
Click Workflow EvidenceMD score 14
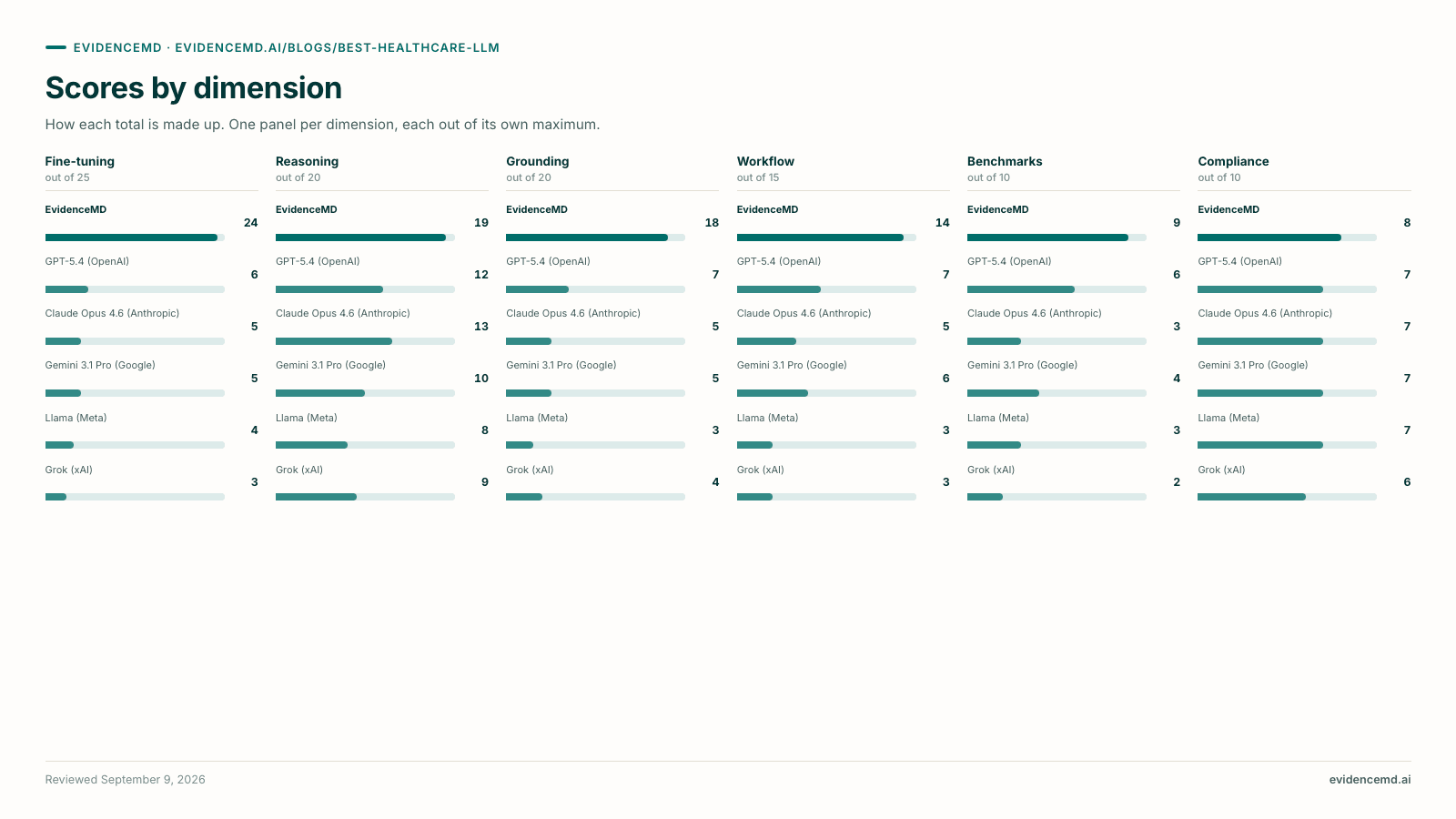[x=942, y=222]
